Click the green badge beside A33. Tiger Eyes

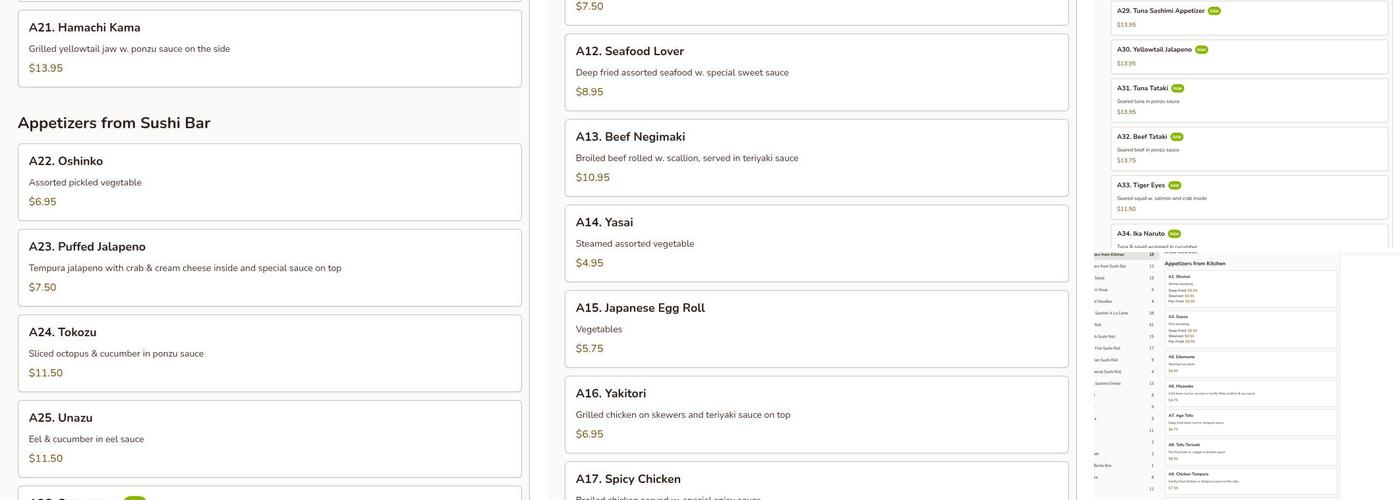tap(1174, 185)
